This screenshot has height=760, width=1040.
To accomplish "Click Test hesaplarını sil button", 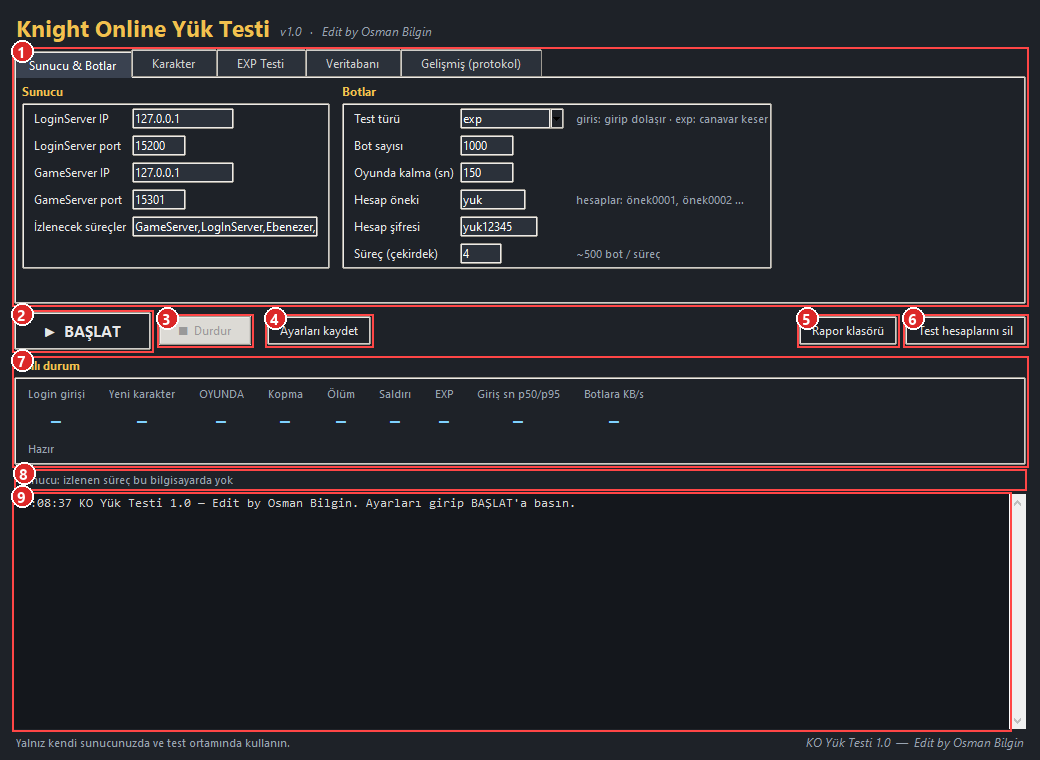I will [x=966, y=331].
